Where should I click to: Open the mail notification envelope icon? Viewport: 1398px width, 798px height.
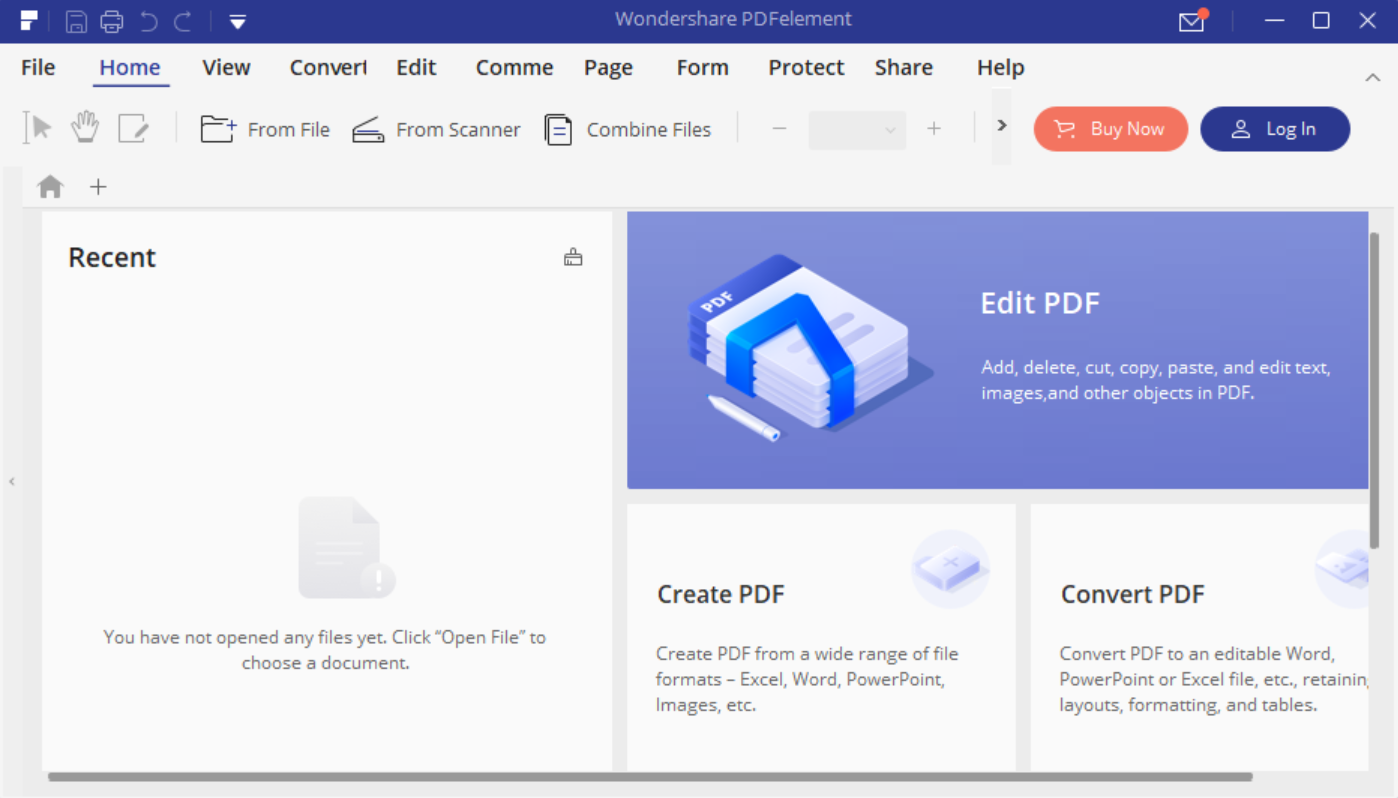(1192, 21)
